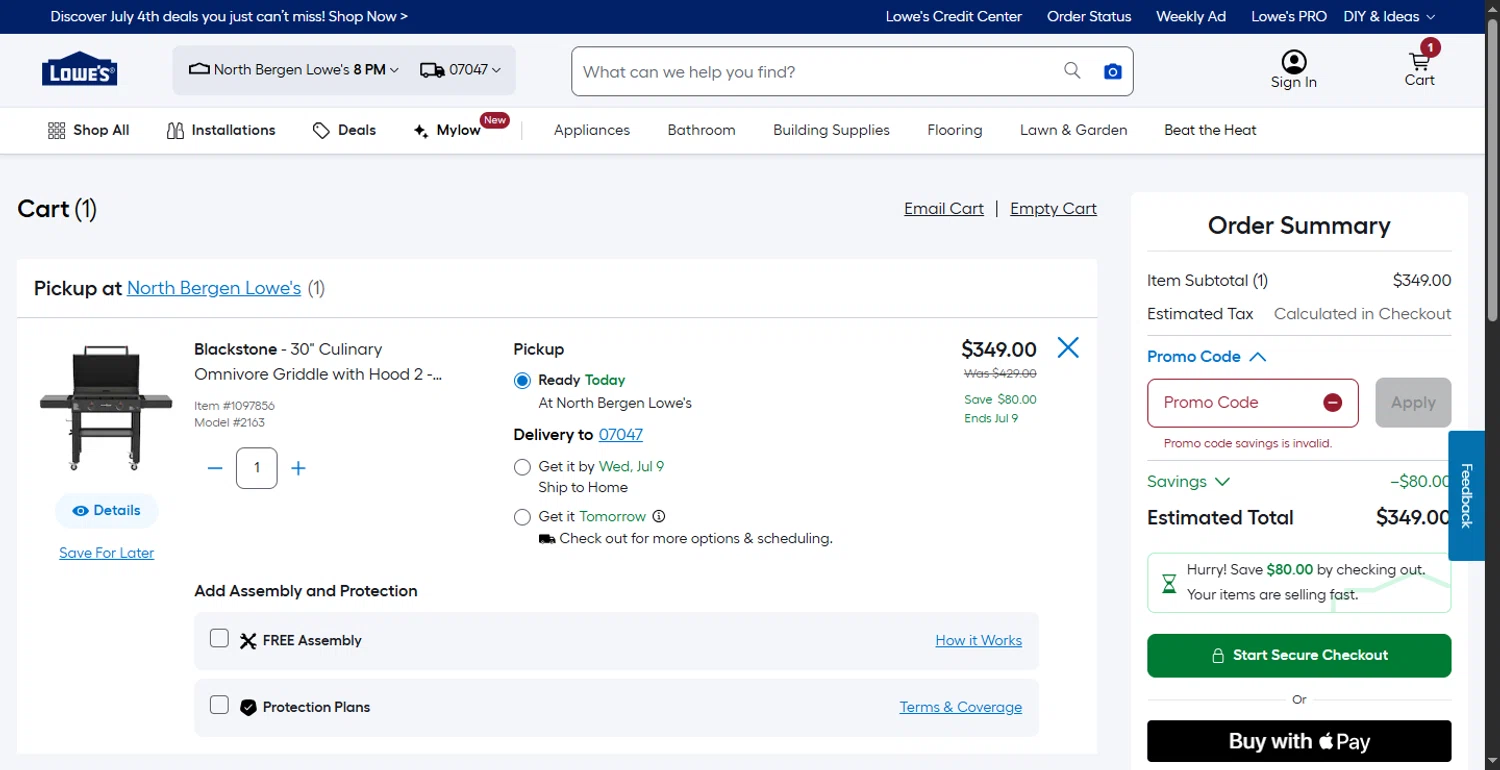The height and width of the screenshot is (770, 1500).
Task: Expand DIY & Ideas dropdown
Action: tap(1389, 16)
